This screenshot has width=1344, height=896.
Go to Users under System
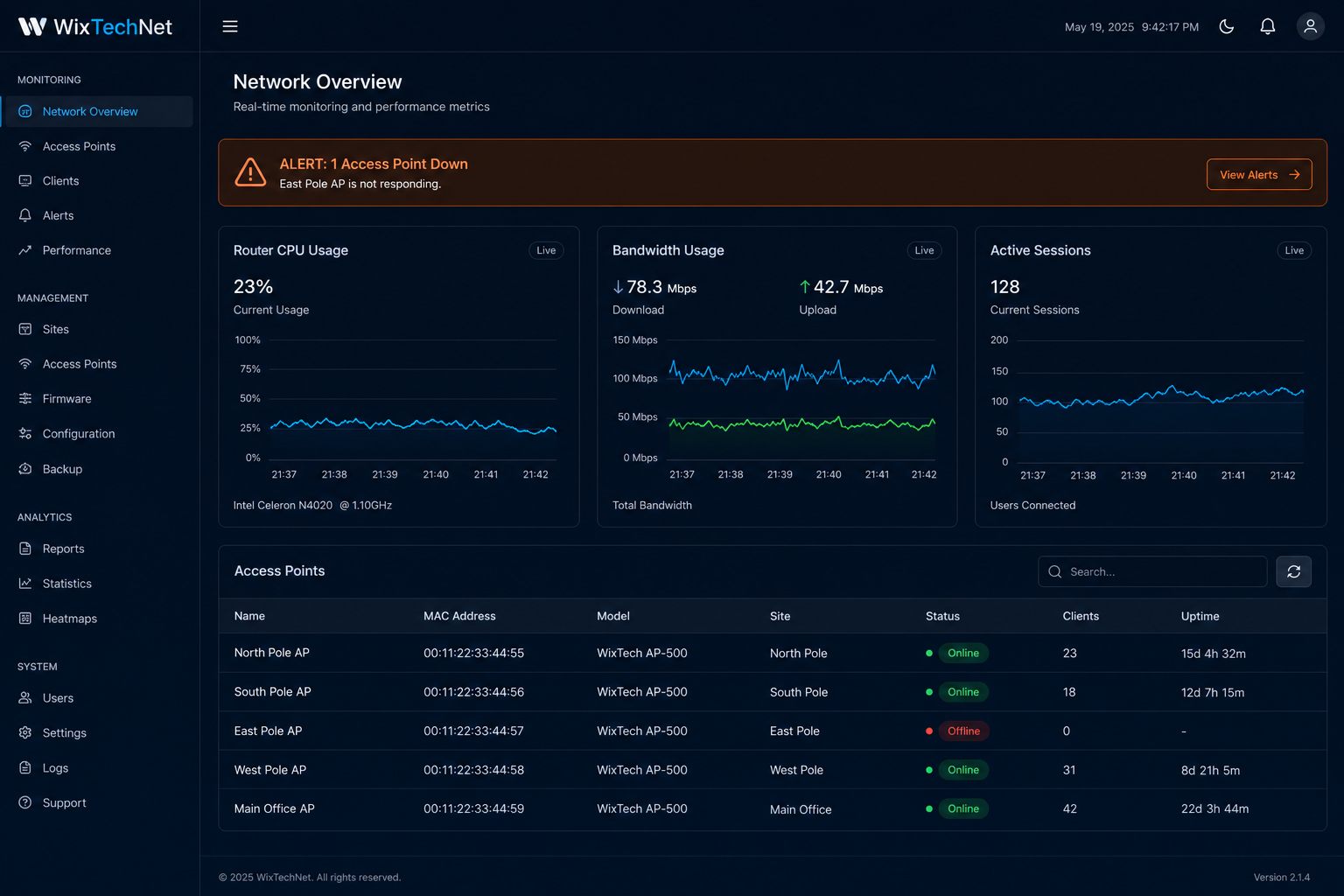(58, 698)
